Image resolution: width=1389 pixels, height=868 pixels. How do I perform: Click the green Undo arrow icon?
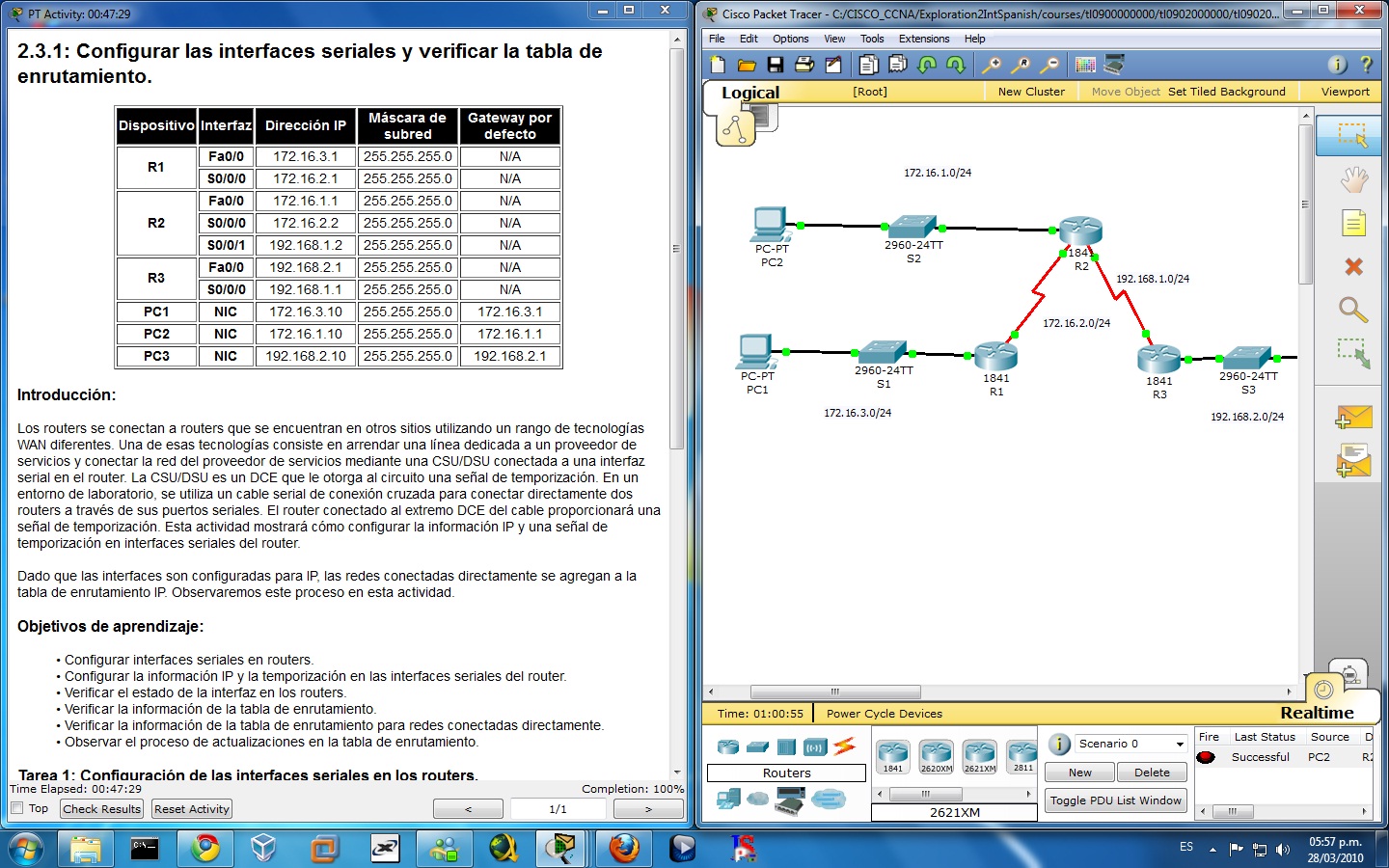coord(927,65)
